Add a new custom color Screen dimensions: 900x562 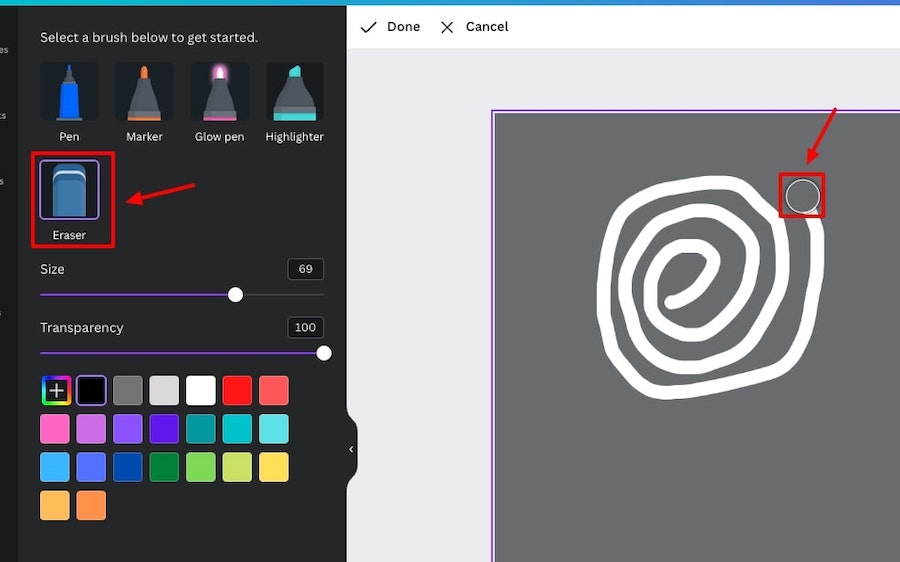tap(56, 390)
